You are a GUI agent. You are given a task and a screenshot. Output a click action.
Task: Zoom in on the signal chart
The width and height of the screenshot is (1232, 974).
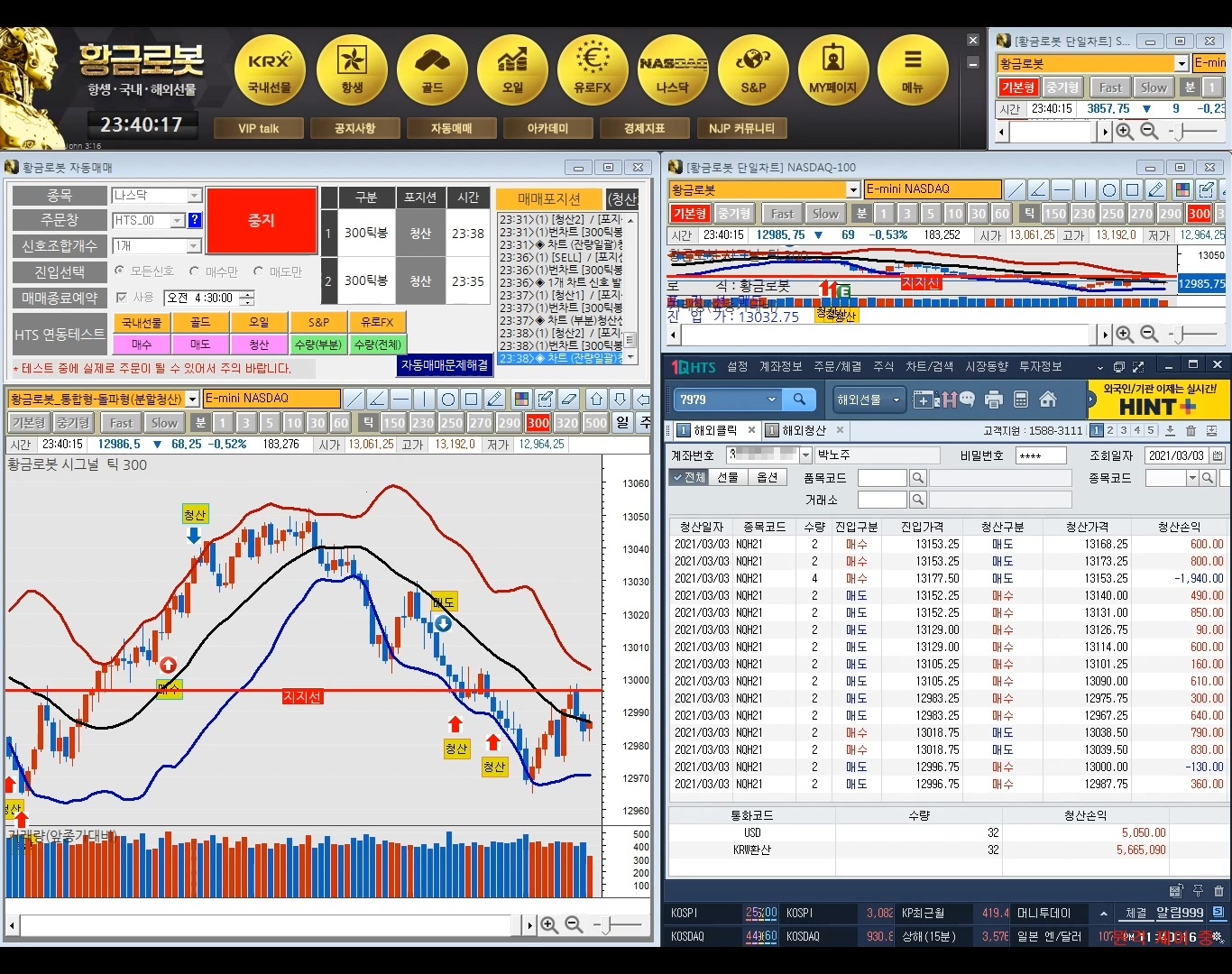(549, 924)
